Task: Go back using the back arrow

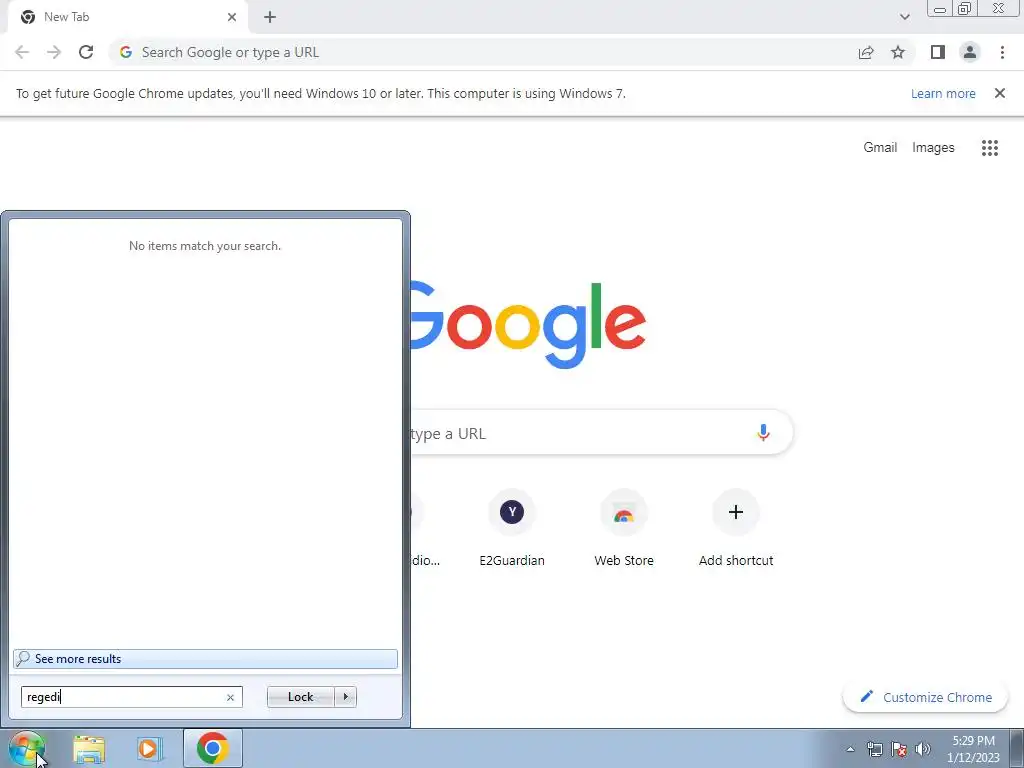Action: click(x=22, y=52)
